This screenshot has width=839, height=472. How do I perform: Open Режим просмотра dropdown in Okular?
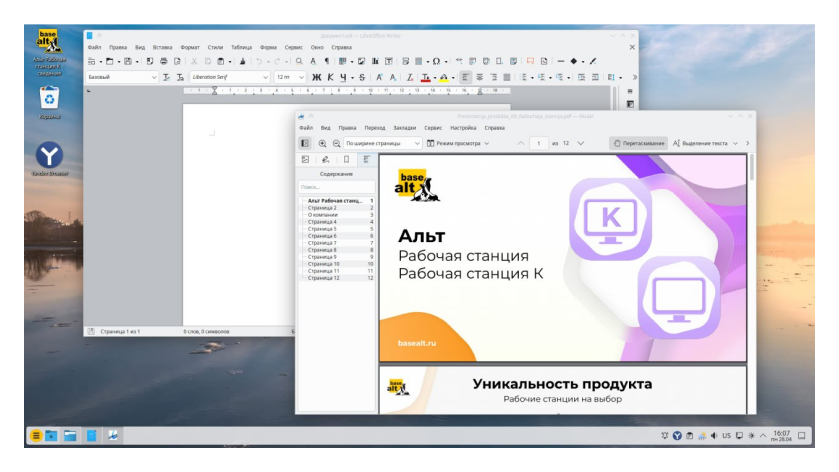[x=458, y=143]
